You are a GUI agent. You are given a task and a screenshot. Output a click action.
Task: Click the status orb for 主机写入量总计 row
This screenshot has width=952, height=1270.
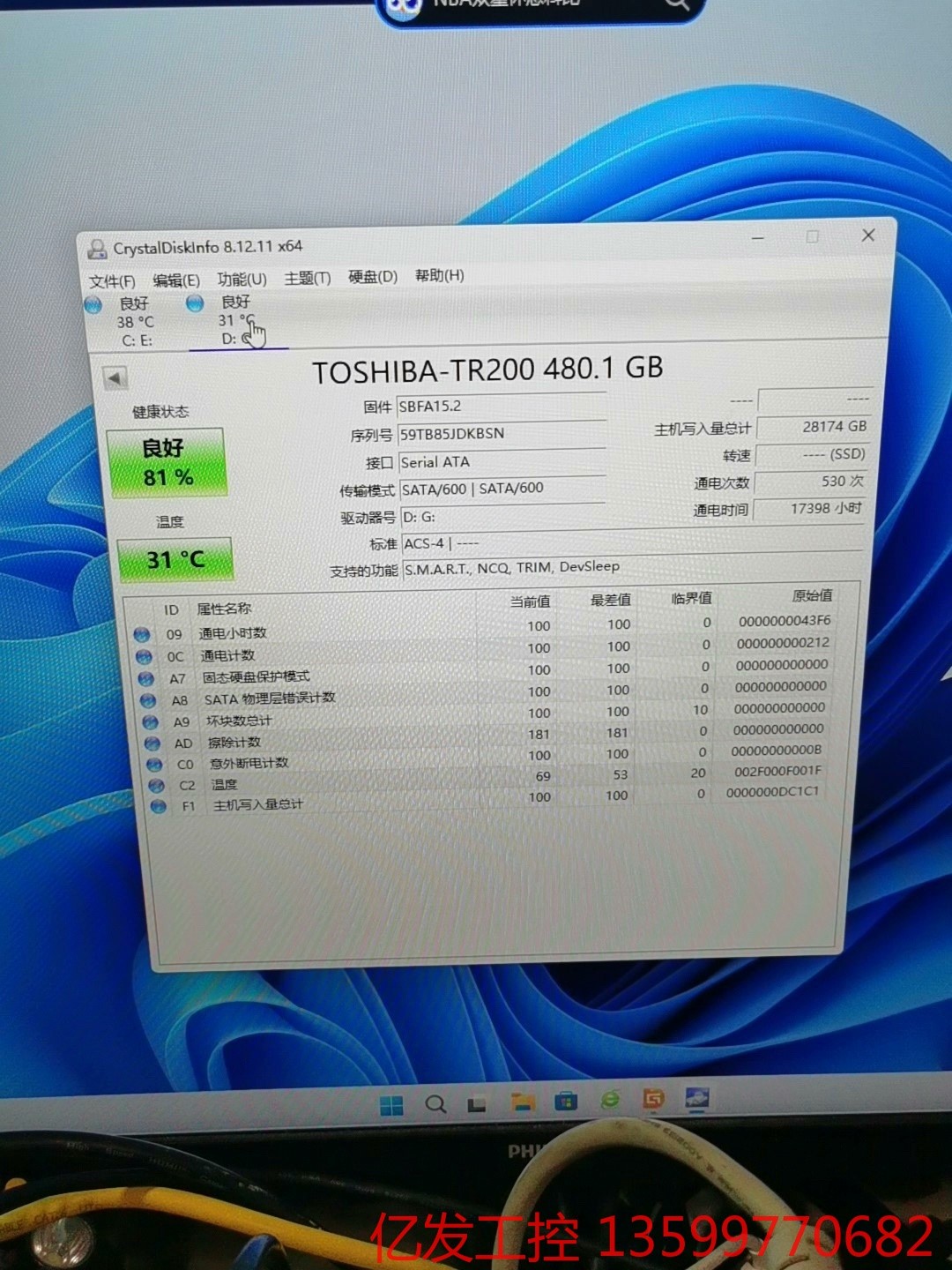coord(159,806)
